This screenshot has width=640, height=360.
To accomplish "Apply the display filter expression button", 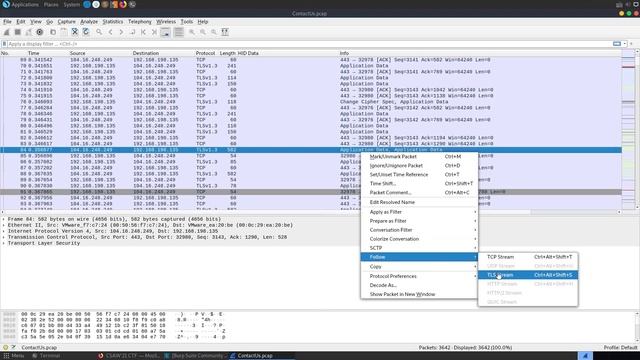I will [617, 44].
